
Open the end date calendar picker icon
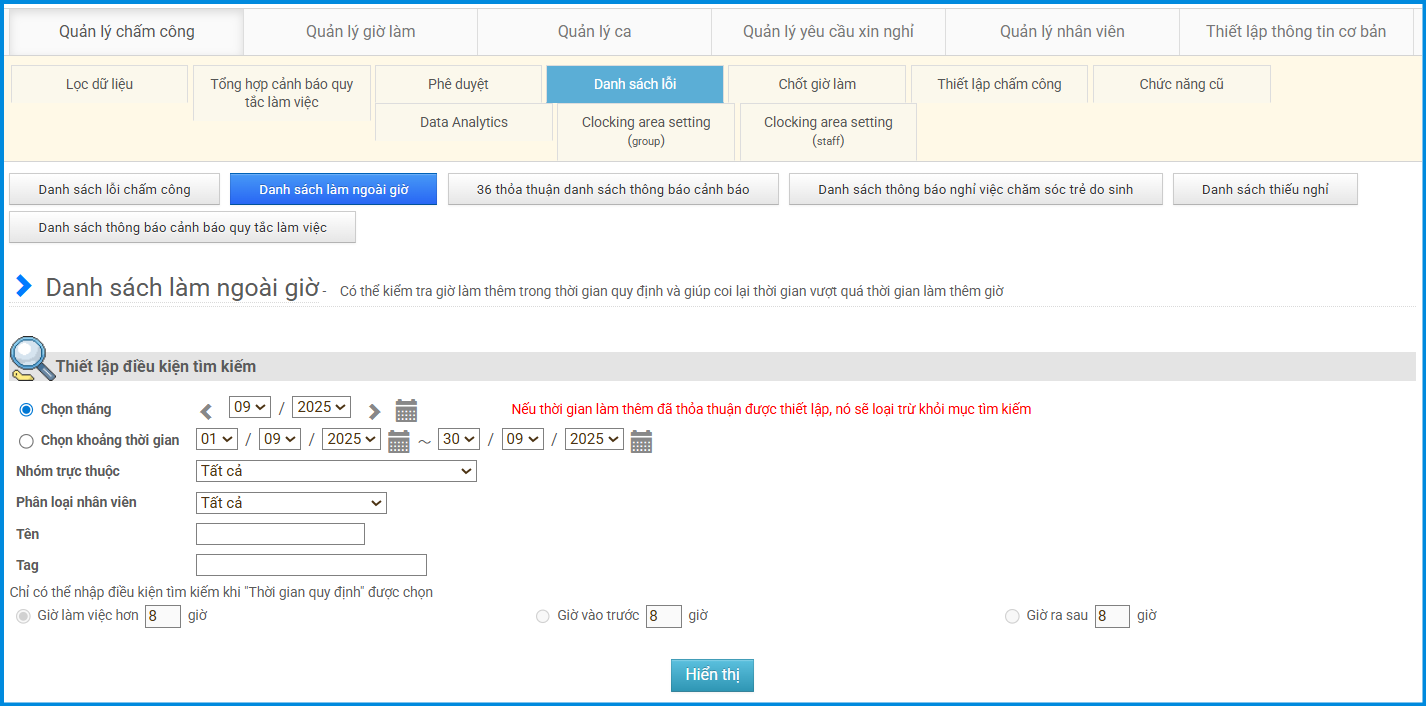[x=641, y=441]
